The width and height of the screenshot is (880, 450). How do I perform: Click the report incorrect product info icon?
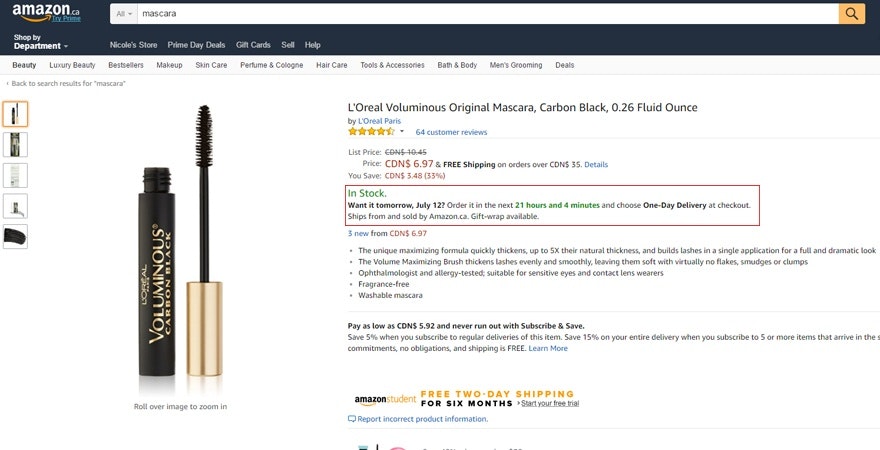tap(352, 419)
